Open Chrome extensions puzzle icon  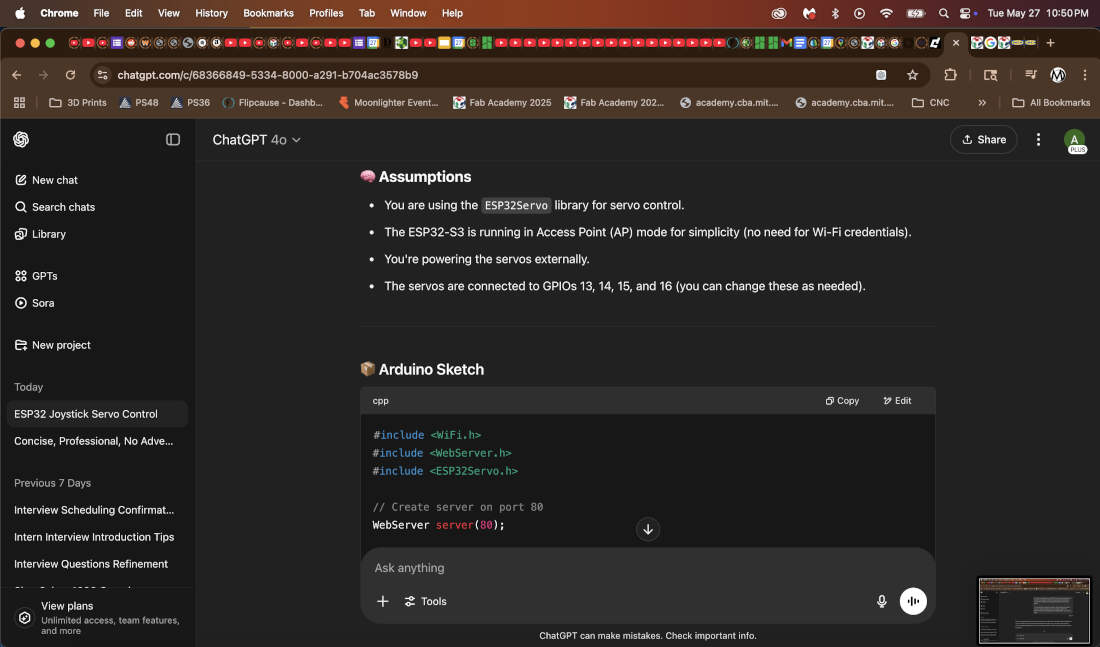(x=950, y=75)
